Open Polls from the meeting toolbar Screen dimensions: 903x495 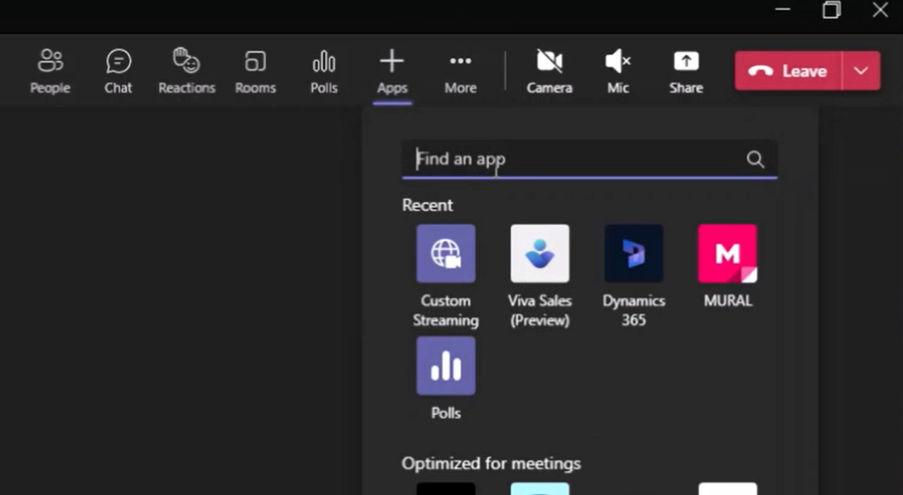point(324,71)
